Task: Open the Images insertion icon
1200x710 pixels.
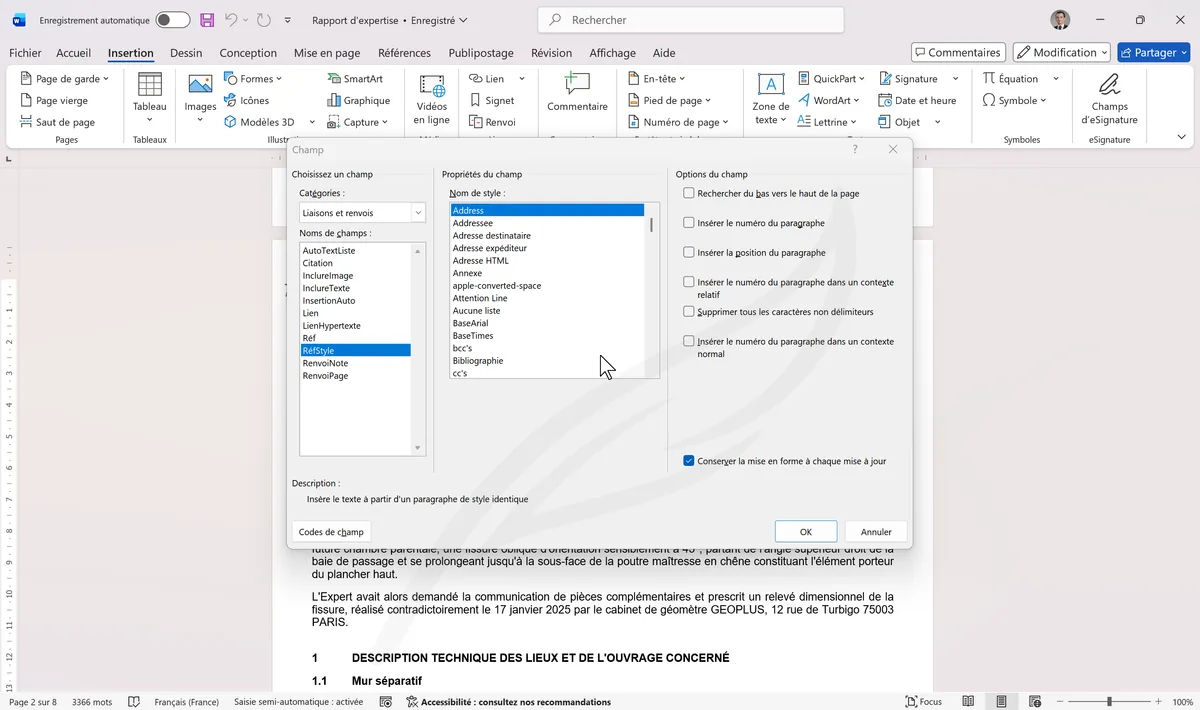Action: (x=200, y=87)
